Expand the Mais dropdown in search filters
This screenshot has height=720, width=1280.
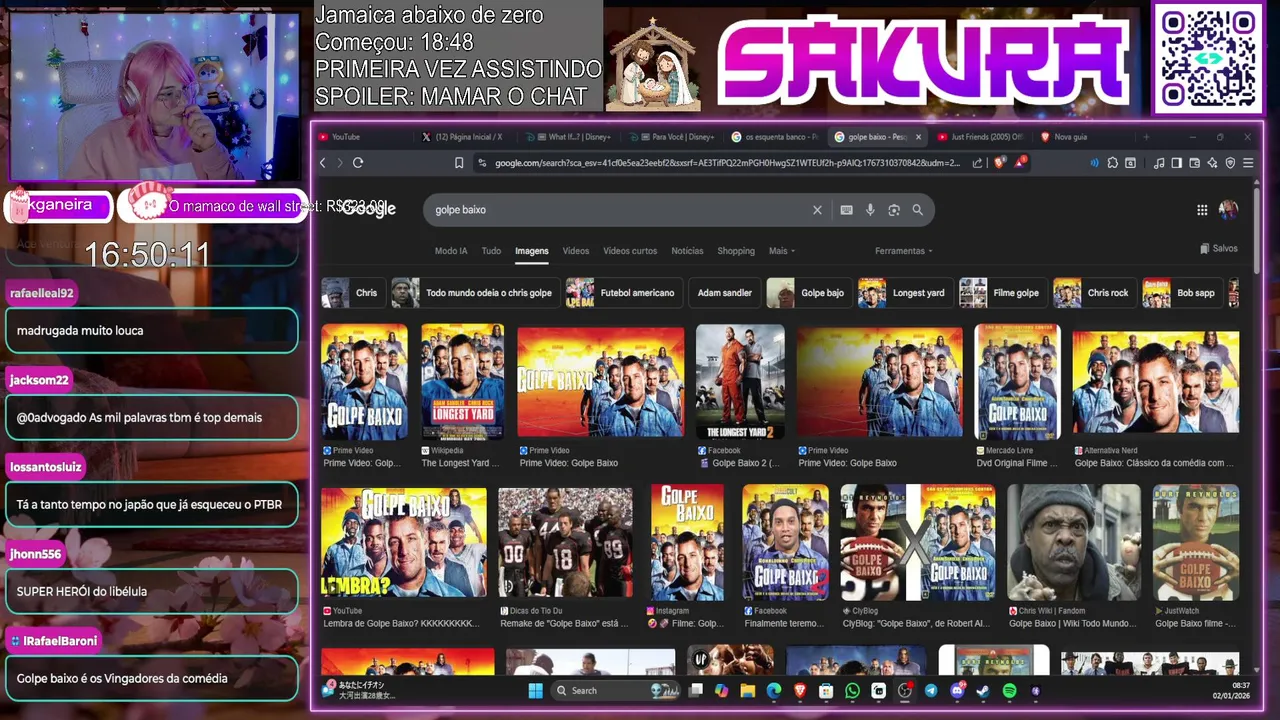782,251
